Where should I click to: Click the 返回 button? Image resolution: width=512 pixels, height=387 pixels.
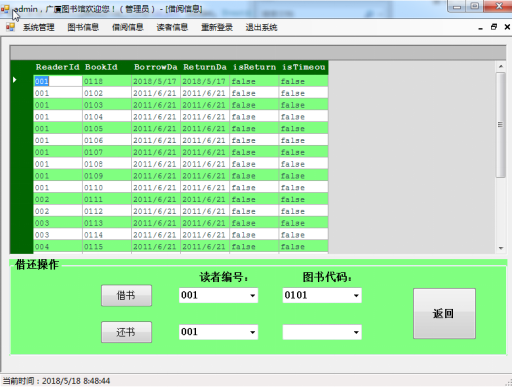point(444,313)
